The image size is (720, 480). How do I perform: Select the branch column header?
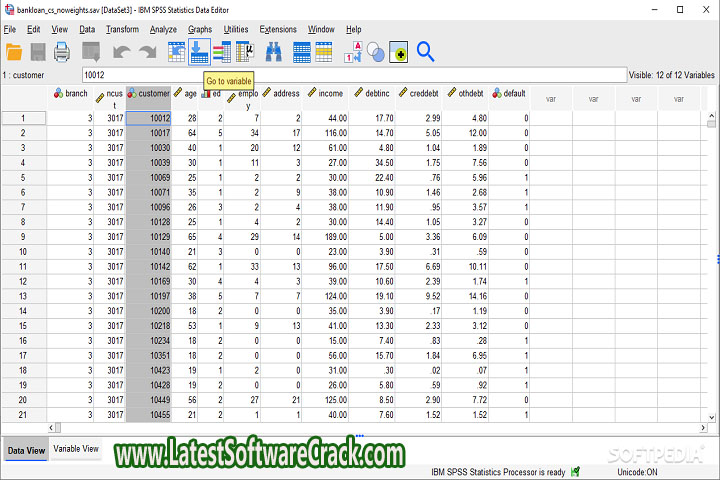tap(70, 98)
